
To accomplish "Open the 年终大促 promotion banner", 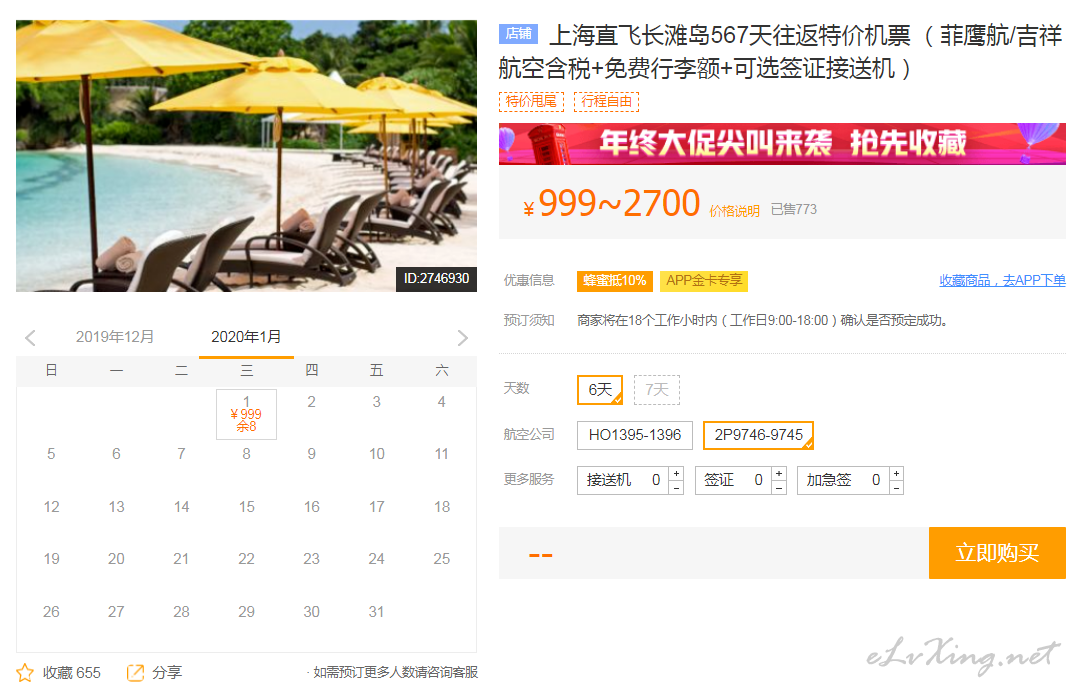I will pyautogui.click(x=782, y=143).
